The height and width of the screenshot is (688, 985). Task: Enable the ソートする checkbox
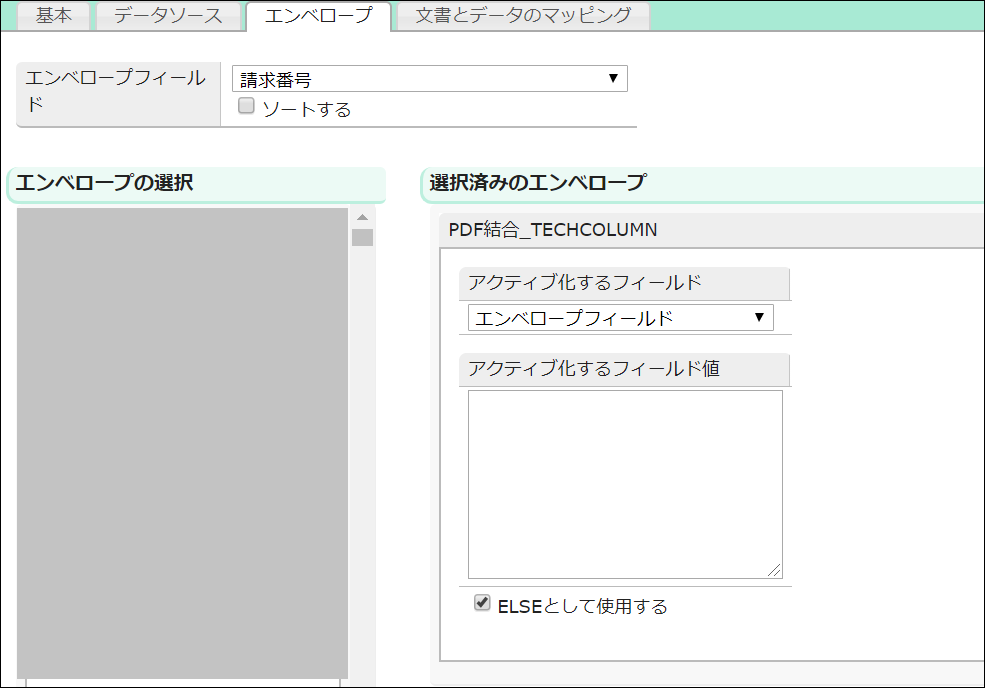[x=246, y=107]
